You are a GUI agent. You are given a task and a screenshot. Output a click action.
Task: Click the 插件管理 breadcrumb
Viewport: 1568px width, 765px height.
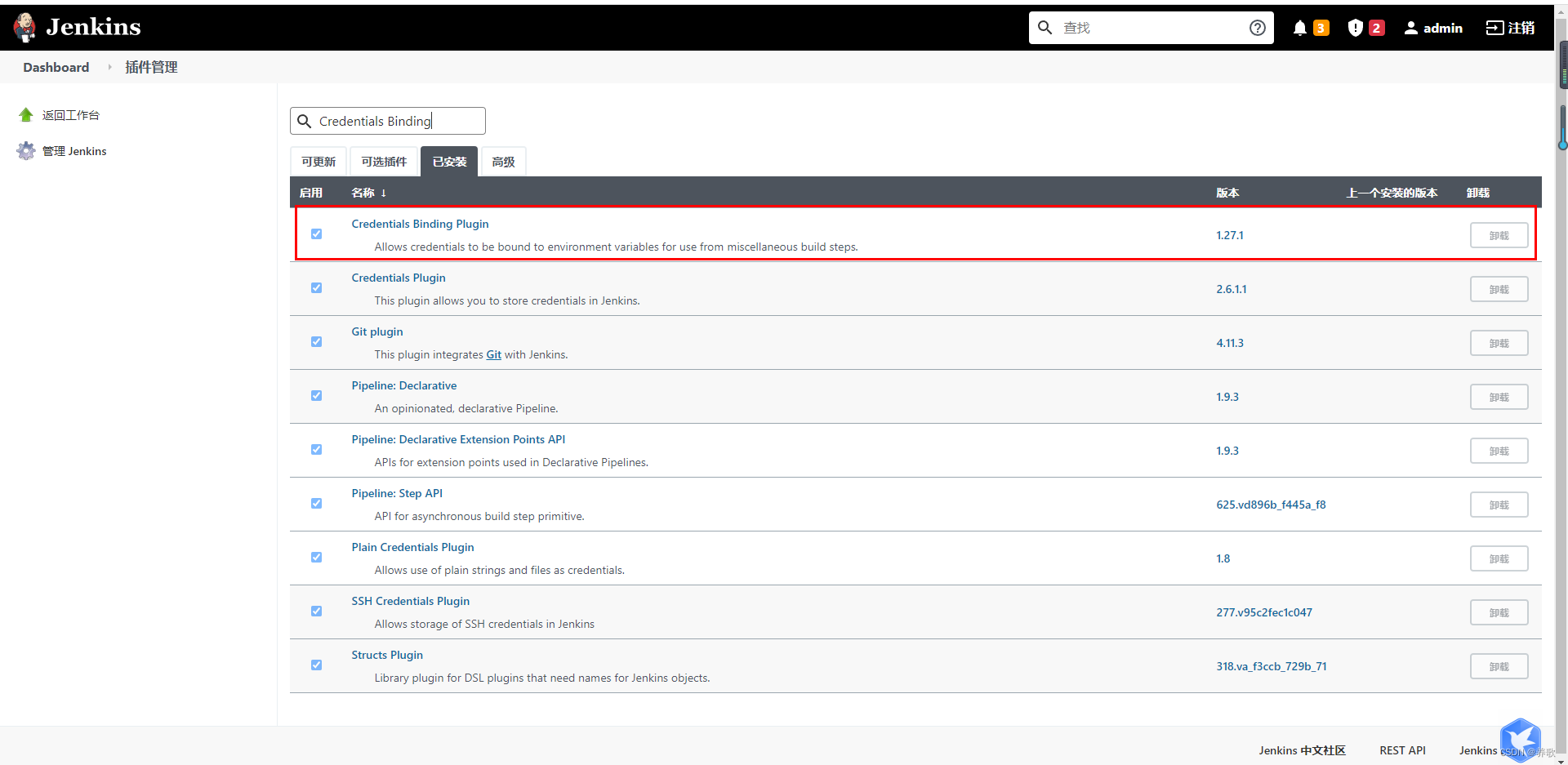tap(151, 67)
